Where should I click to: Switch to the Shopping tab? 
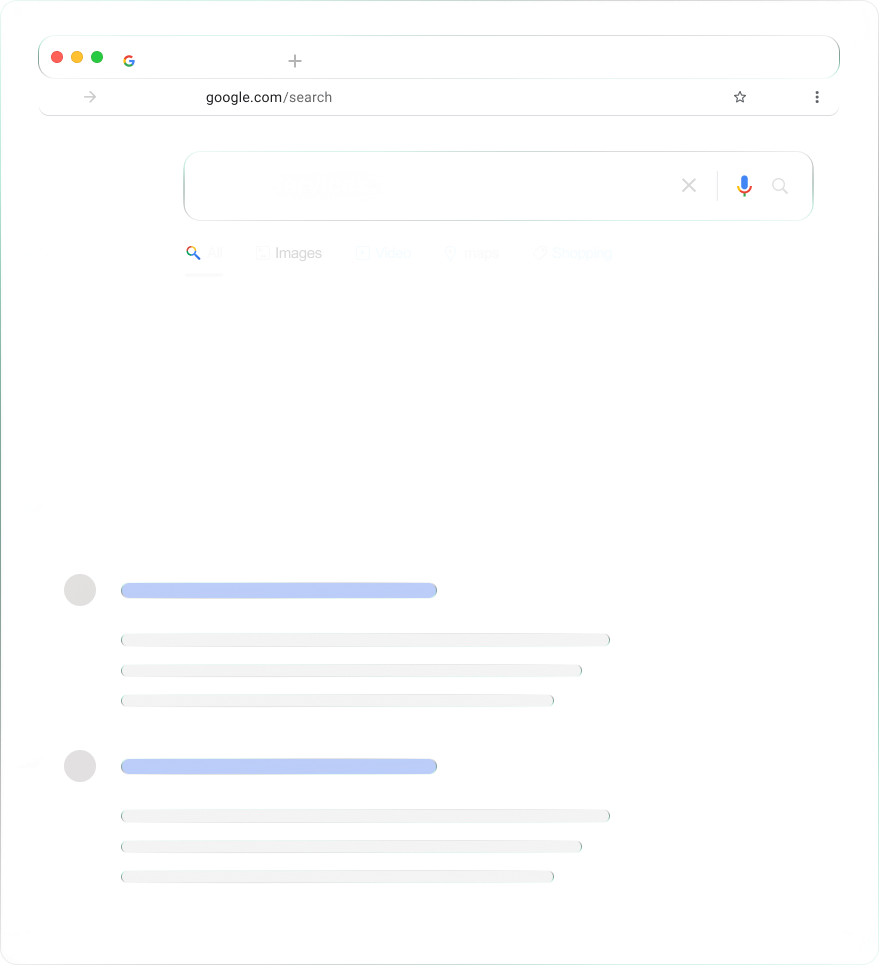point(572,253)
